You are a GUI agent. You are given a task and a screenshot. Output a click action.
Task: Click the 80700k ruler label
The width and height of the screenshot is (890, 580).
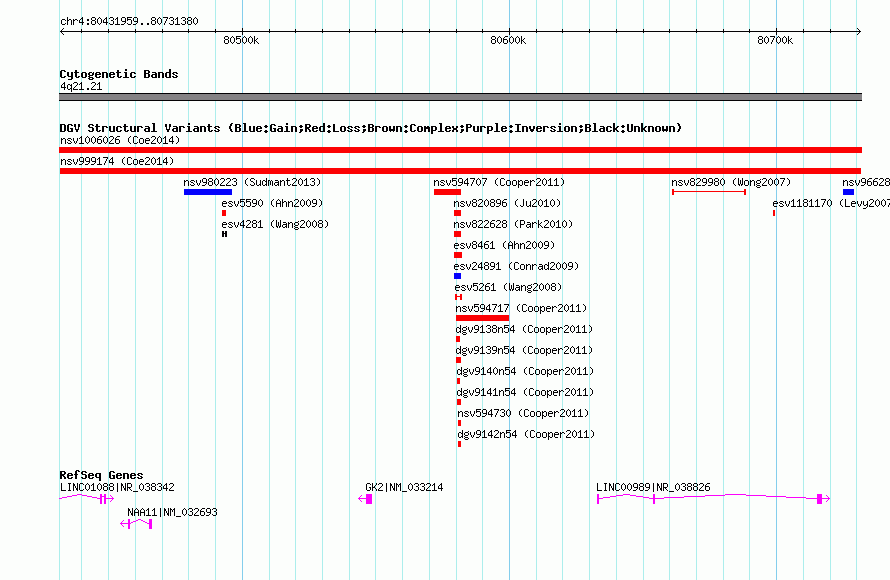[775, 40]
